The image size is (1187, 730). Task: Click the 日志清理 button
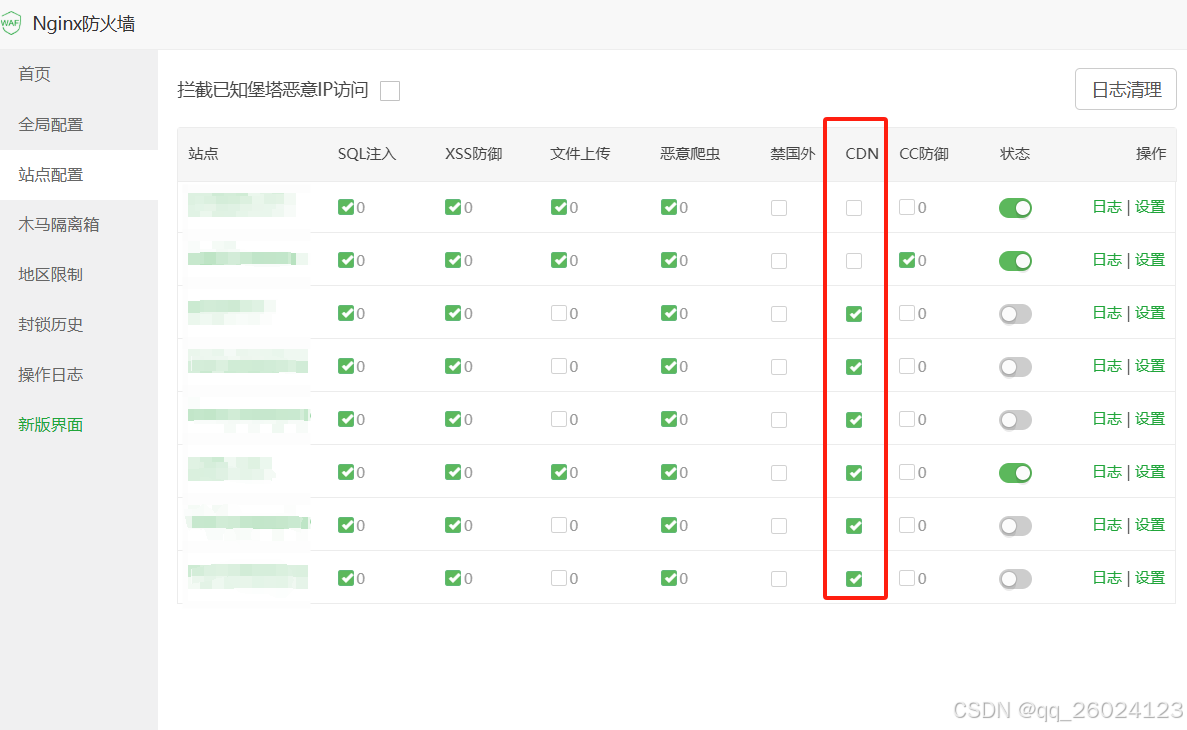click(1126, 89)
